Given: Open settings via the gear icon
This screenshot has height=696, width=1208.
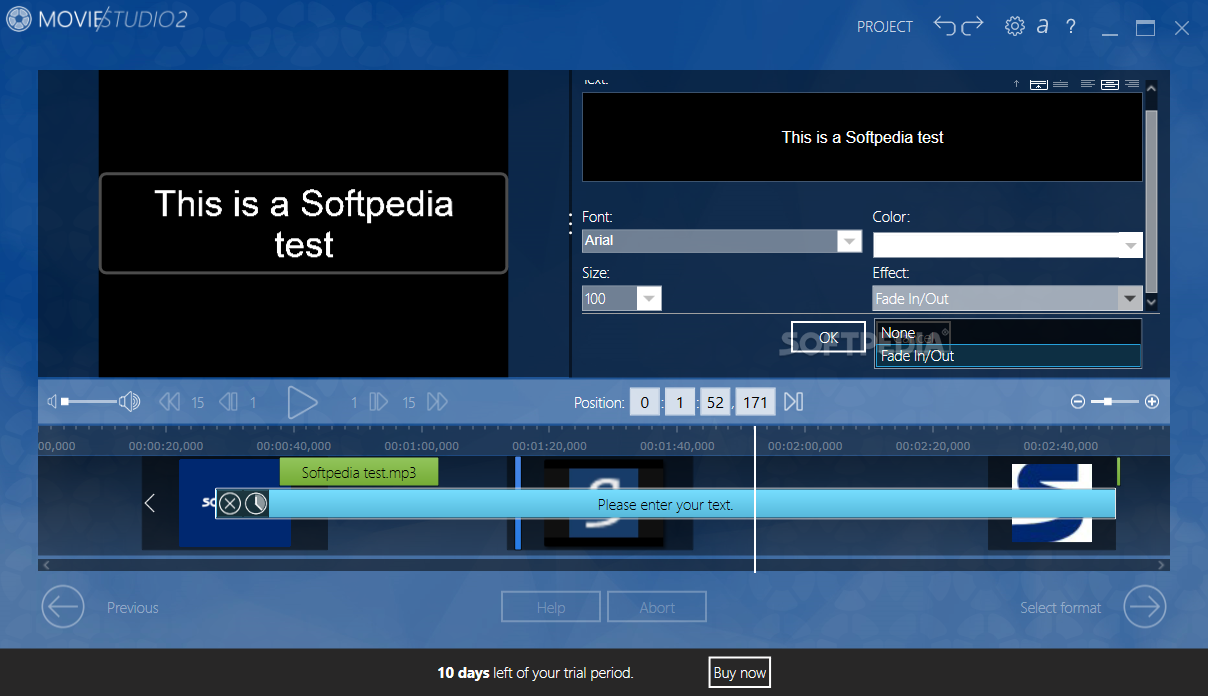Looking at the screenshot, I should [x=1015, y=26].
